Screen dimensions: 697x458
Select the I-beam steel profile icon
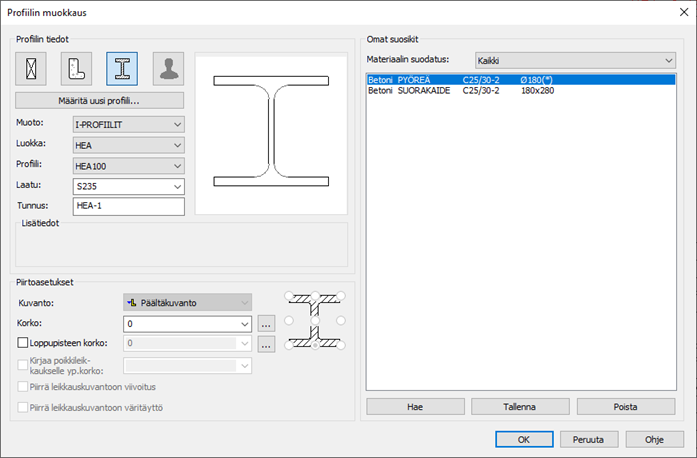click(x=122, y=68)
